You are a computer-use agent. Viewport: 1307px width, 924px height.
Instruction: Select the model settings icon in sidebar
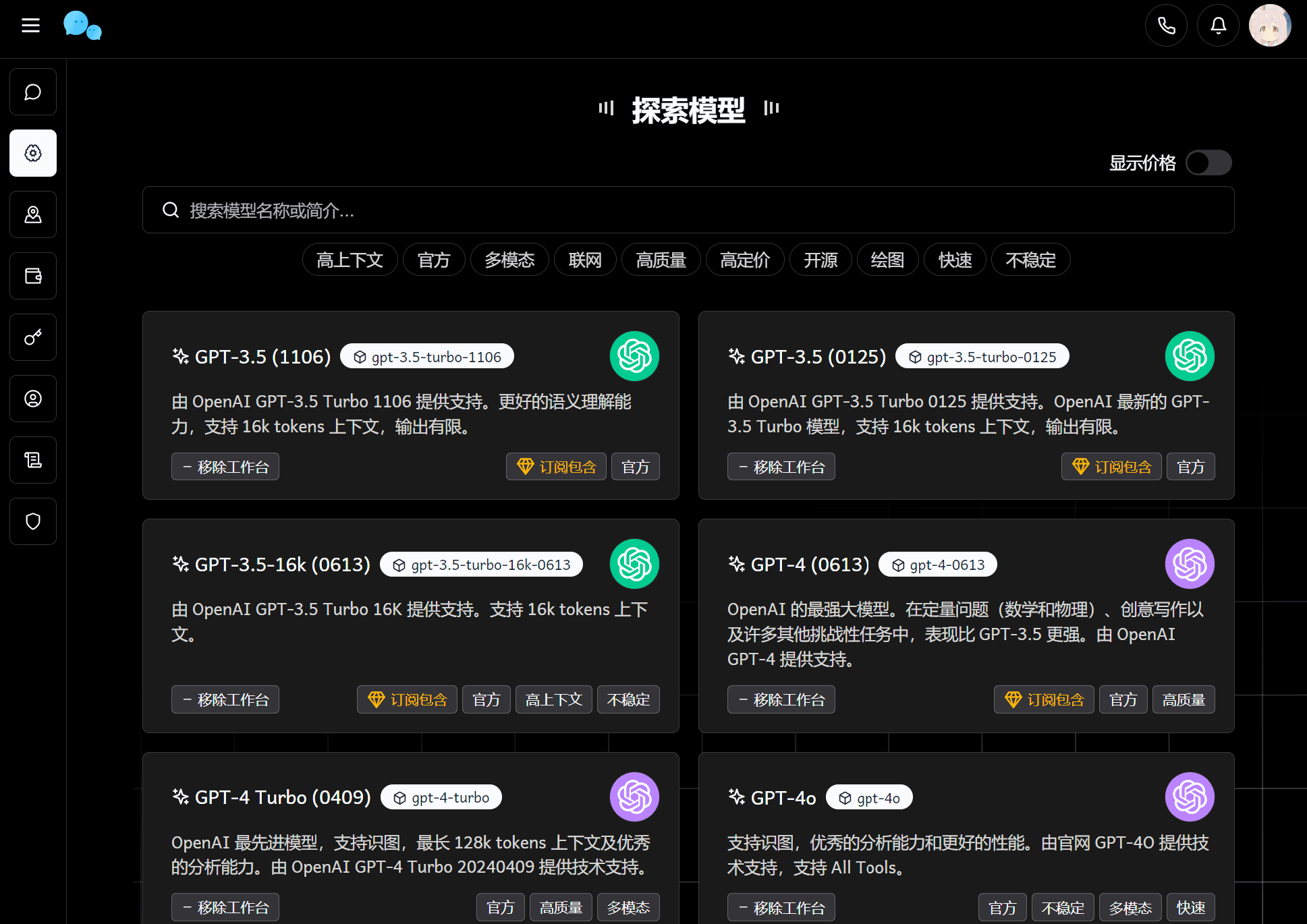(32, 153)
